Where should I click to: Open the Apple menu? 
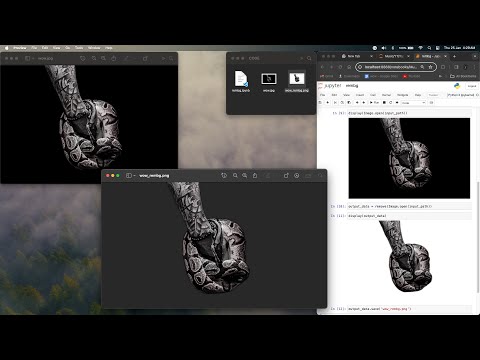(x=6, y=48)
